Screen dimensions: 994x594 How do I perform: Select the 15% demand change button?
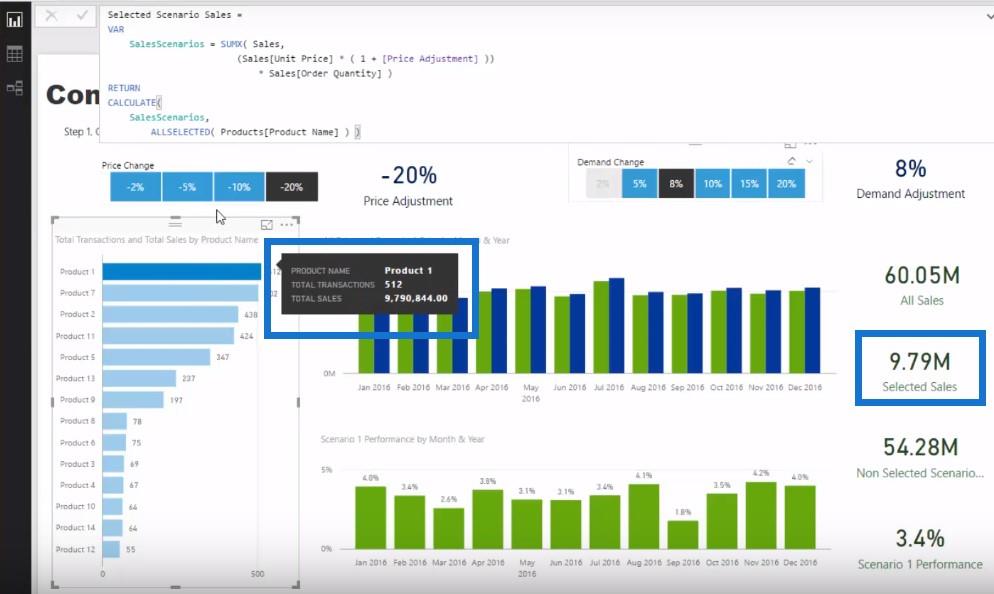coord(749,184)
